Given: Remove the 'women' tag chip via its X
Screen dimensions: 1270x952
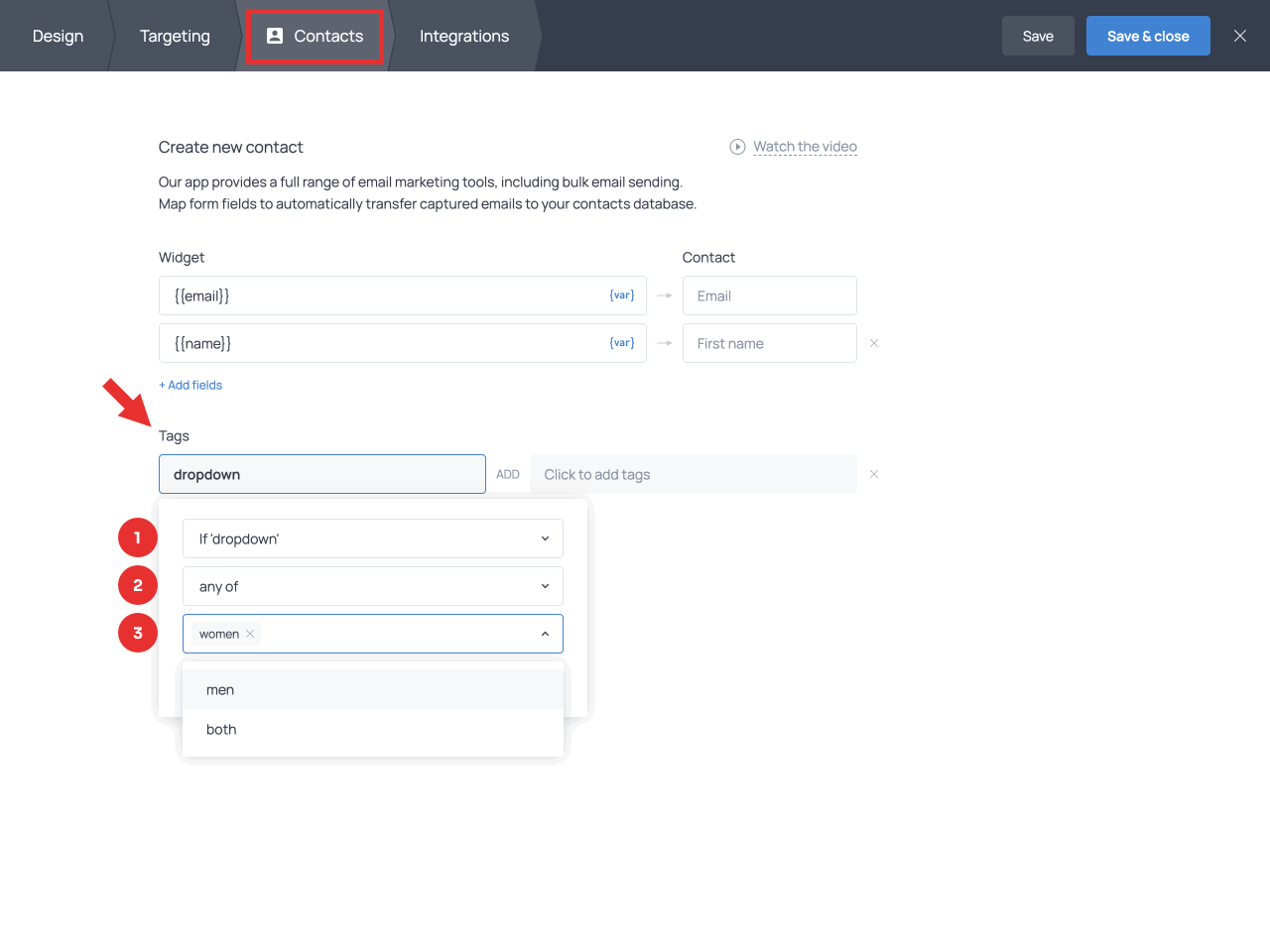Looking at the screenshot, I should coord(250,633).
